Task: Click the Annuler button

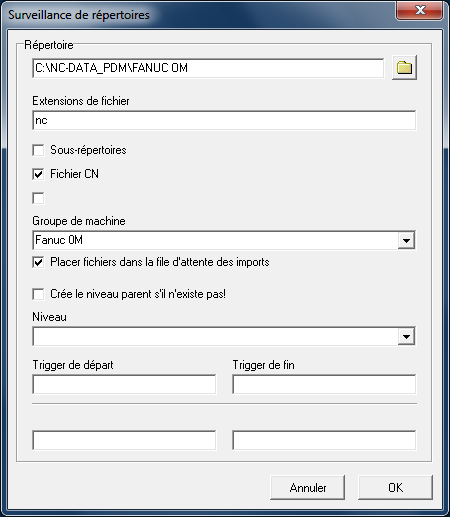Action: [307, 487]
